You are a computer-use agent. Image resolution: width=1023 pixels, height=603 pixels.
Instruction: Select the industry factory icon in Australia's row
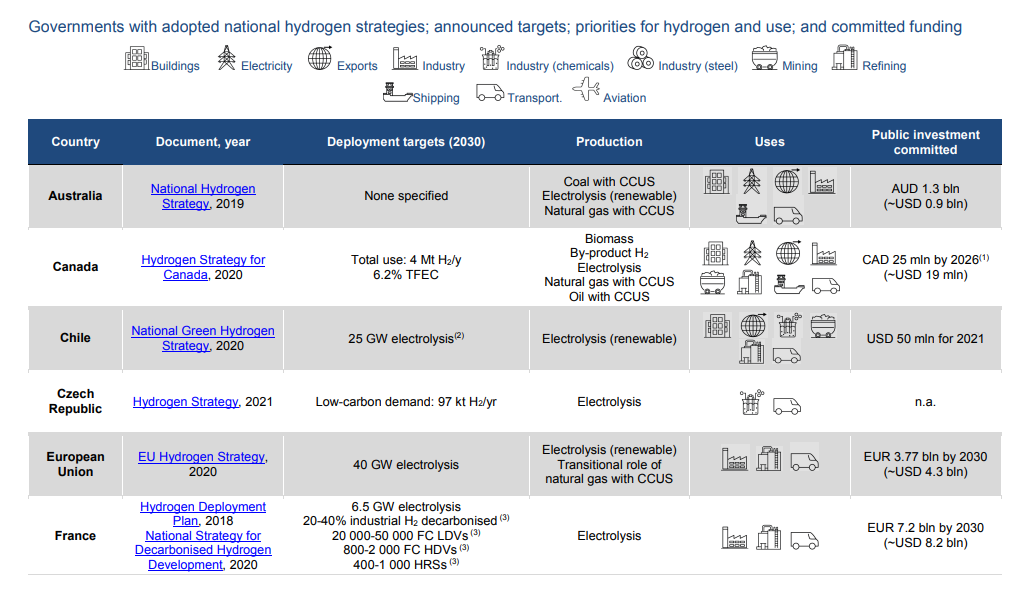tap(822, 182)
